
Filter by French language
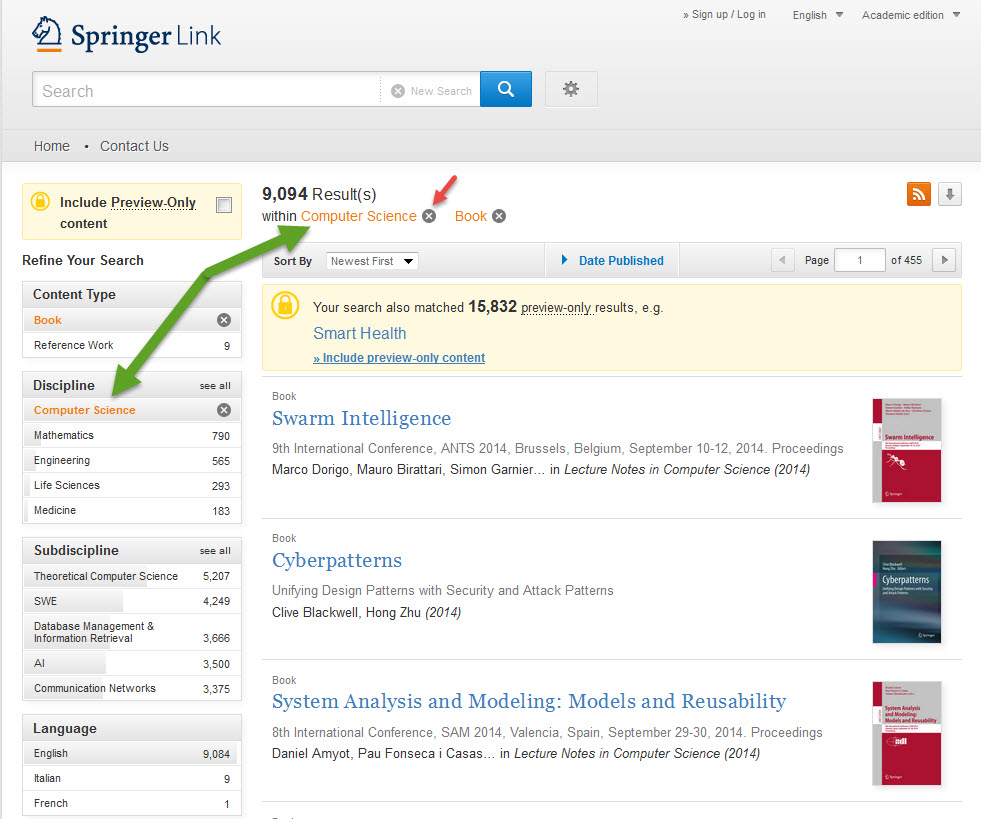132,803
